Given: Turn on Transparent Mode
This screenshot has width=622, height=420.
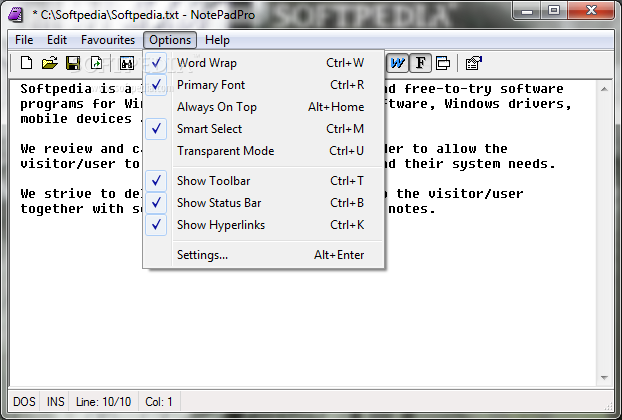Looking at the screenshot, I should point(264,151).
